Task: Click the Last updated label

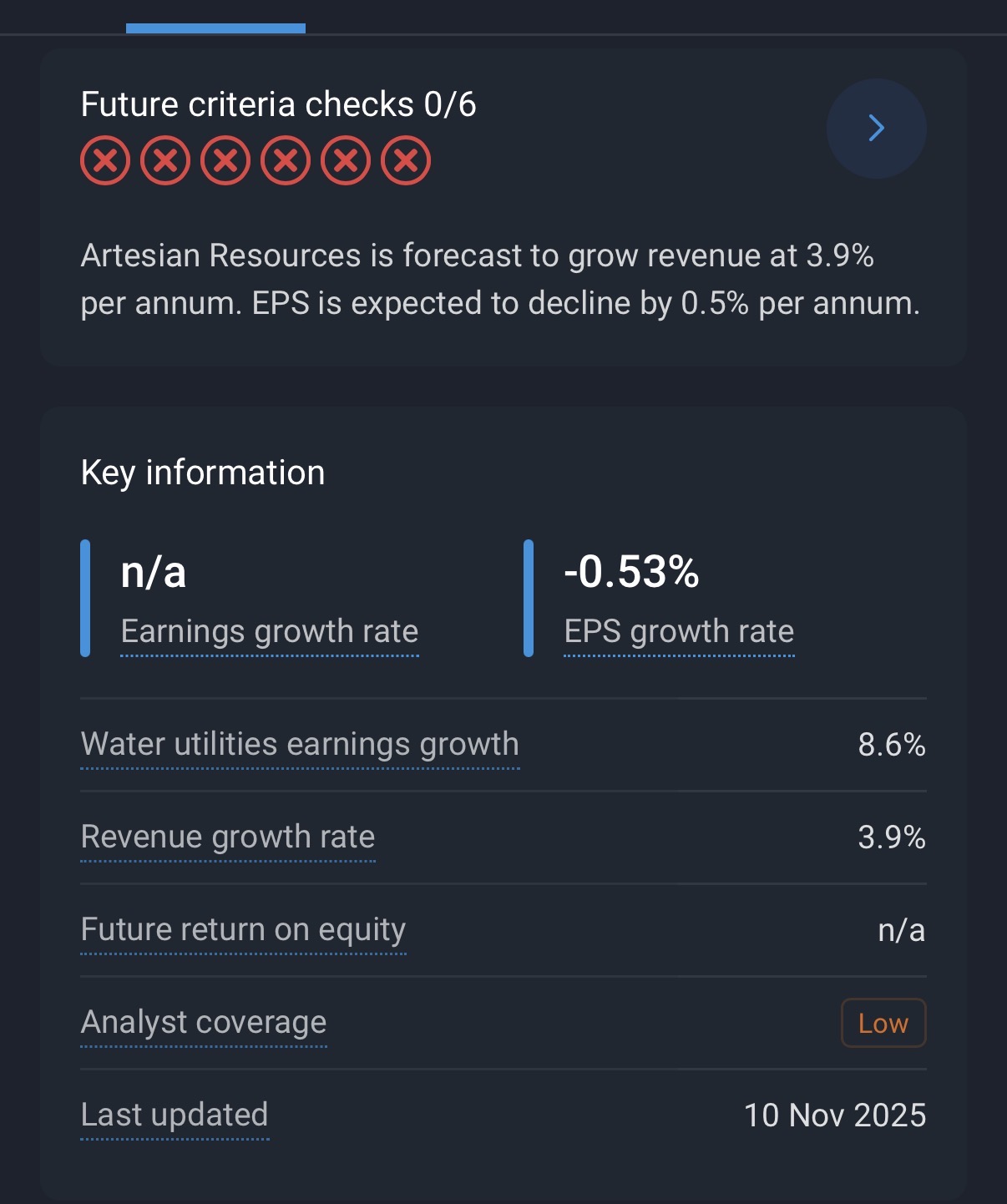Action: (175, 1115)
